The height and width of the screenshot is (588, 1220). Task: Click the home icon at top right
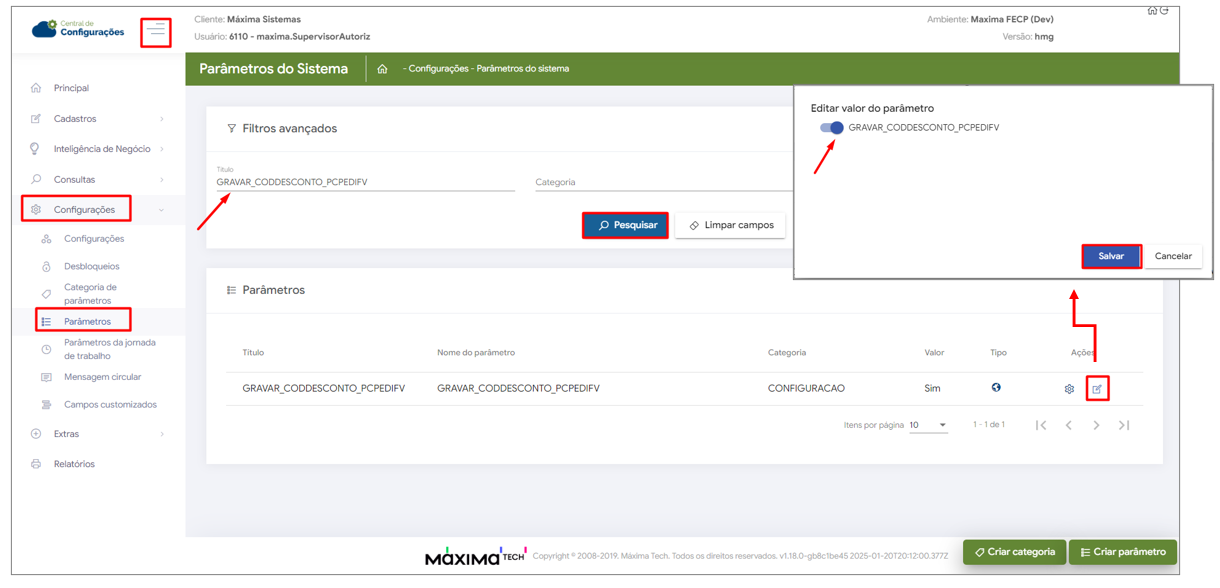pyautogui.click(x=1152, y=11)
